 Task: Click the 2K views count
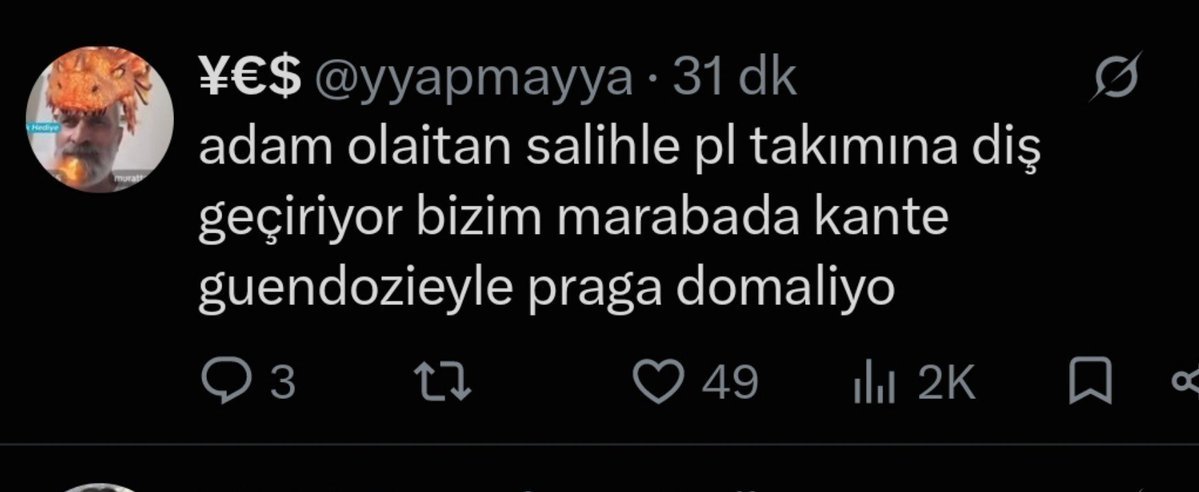coord(947,383)
